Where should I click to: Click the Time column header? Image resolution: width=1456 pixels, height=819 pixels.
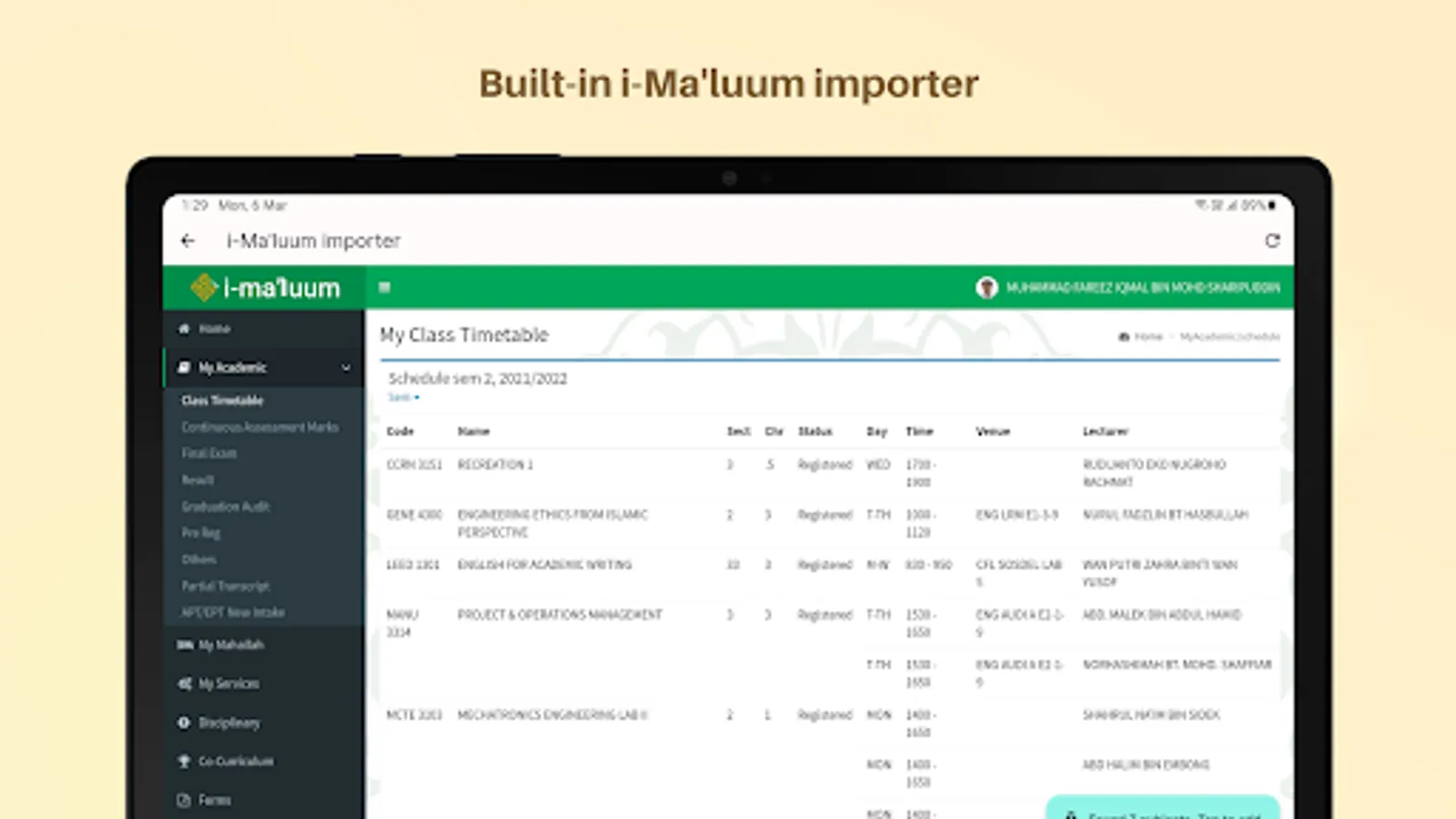click(919, 431)
